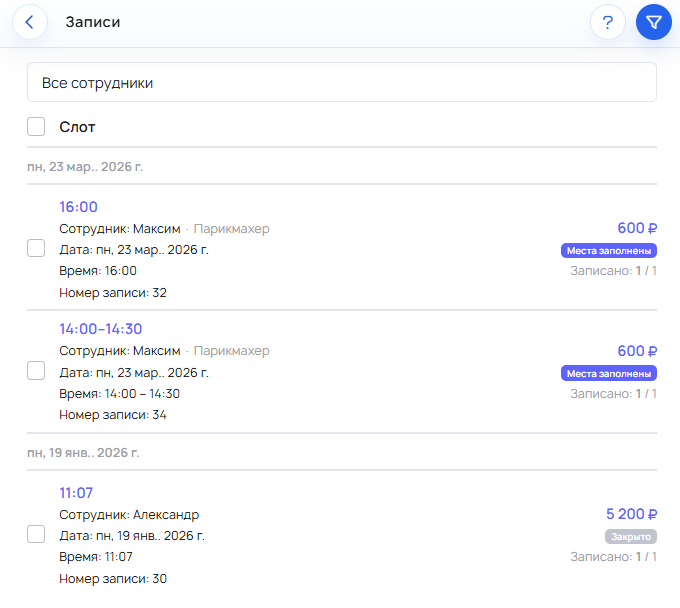Open the 14:00–14:30 slot link
The width and height of the screenshot is (680, 608).
[x=100, y=329]
